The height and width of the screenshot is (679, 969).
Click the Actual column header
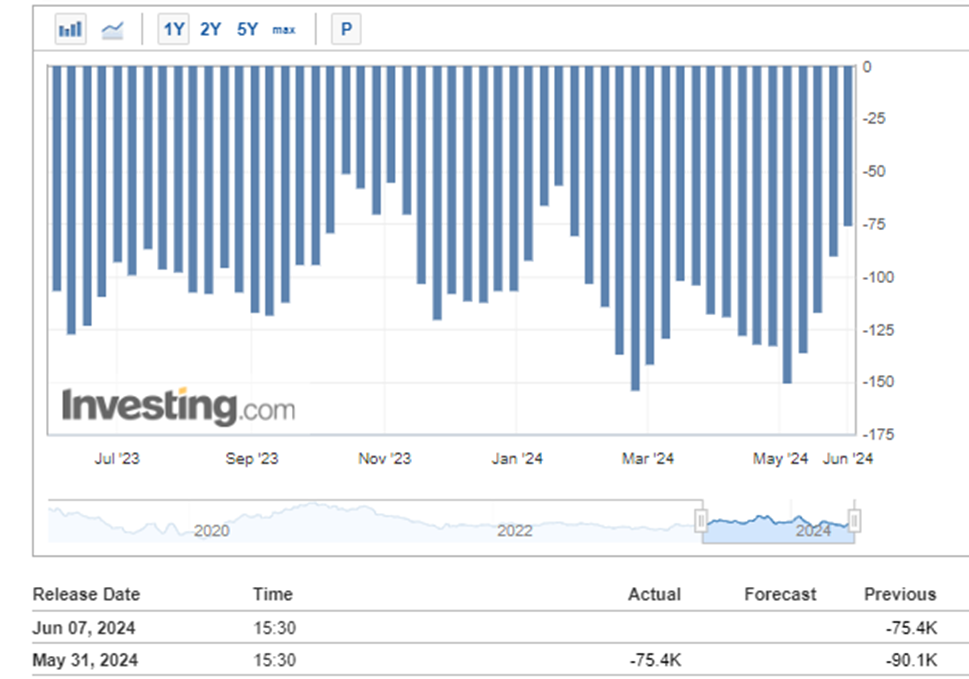point(654,594)
